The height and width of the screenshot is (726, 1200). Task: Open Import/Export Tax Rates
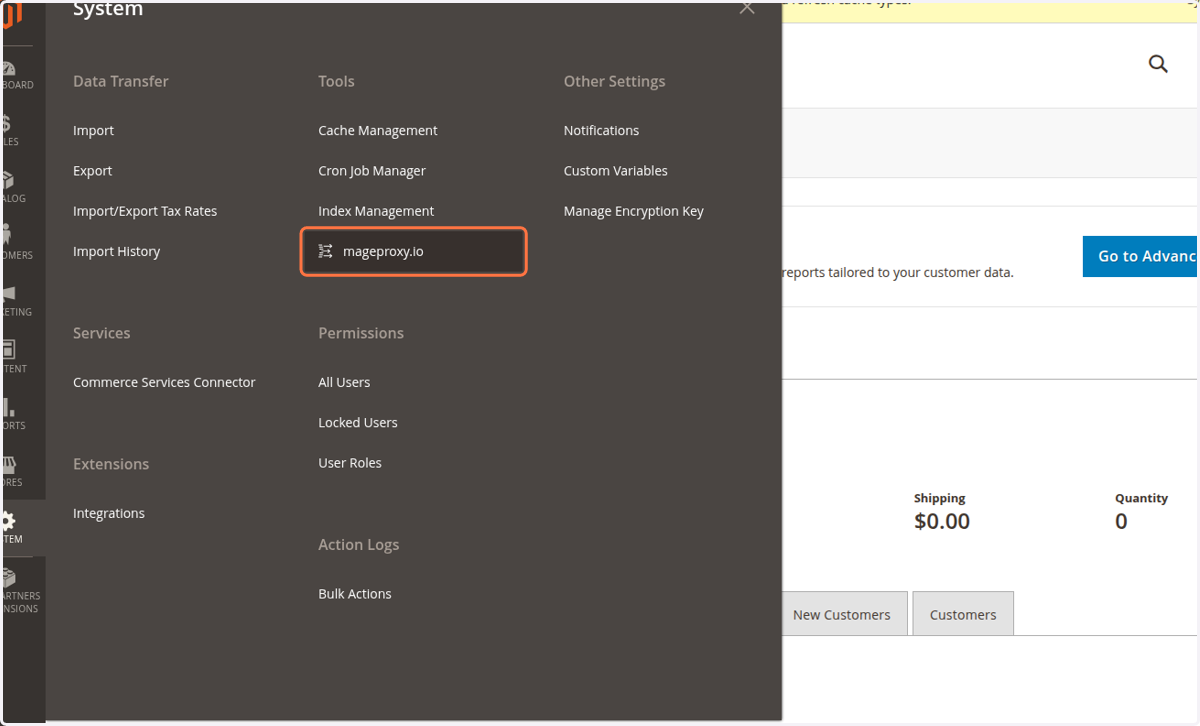[145, 211]
